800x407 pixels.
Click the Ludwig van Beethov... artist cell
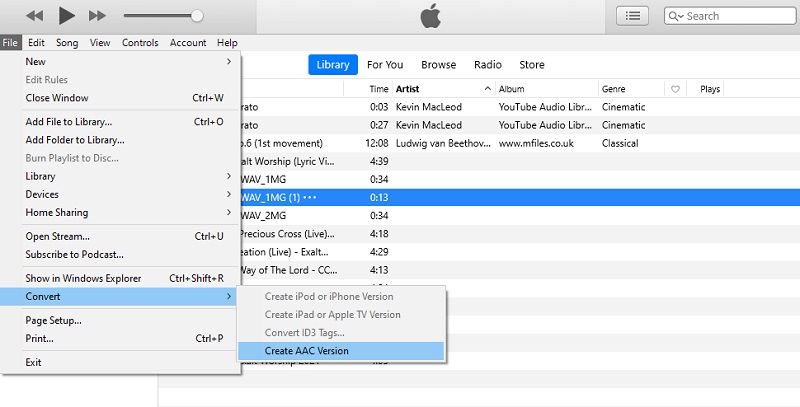(443, 143)
